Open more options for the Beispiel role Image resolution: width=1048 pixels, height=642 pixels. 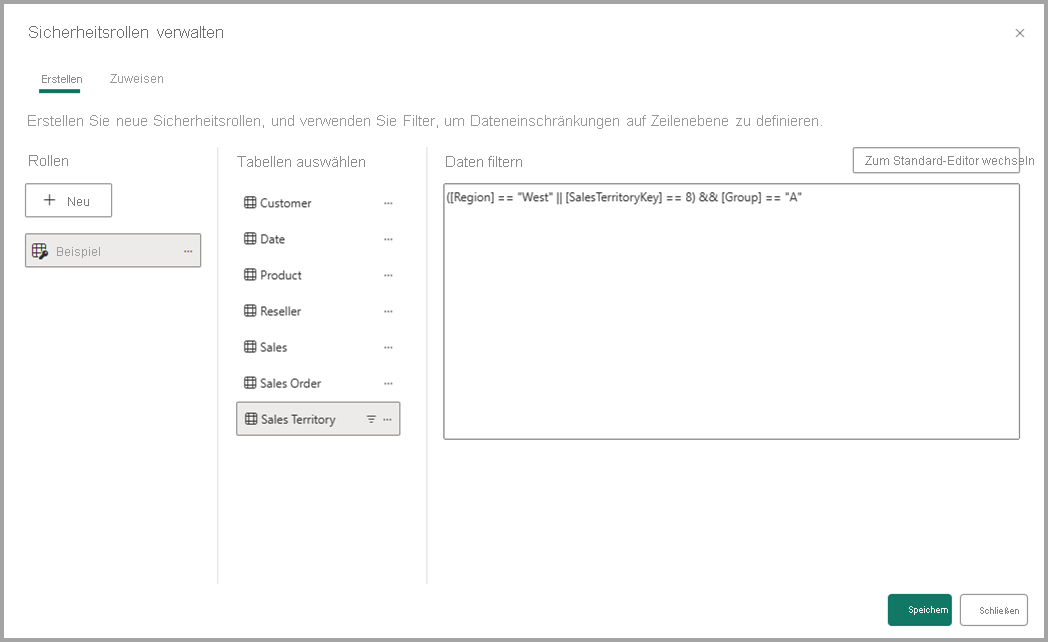188,251
